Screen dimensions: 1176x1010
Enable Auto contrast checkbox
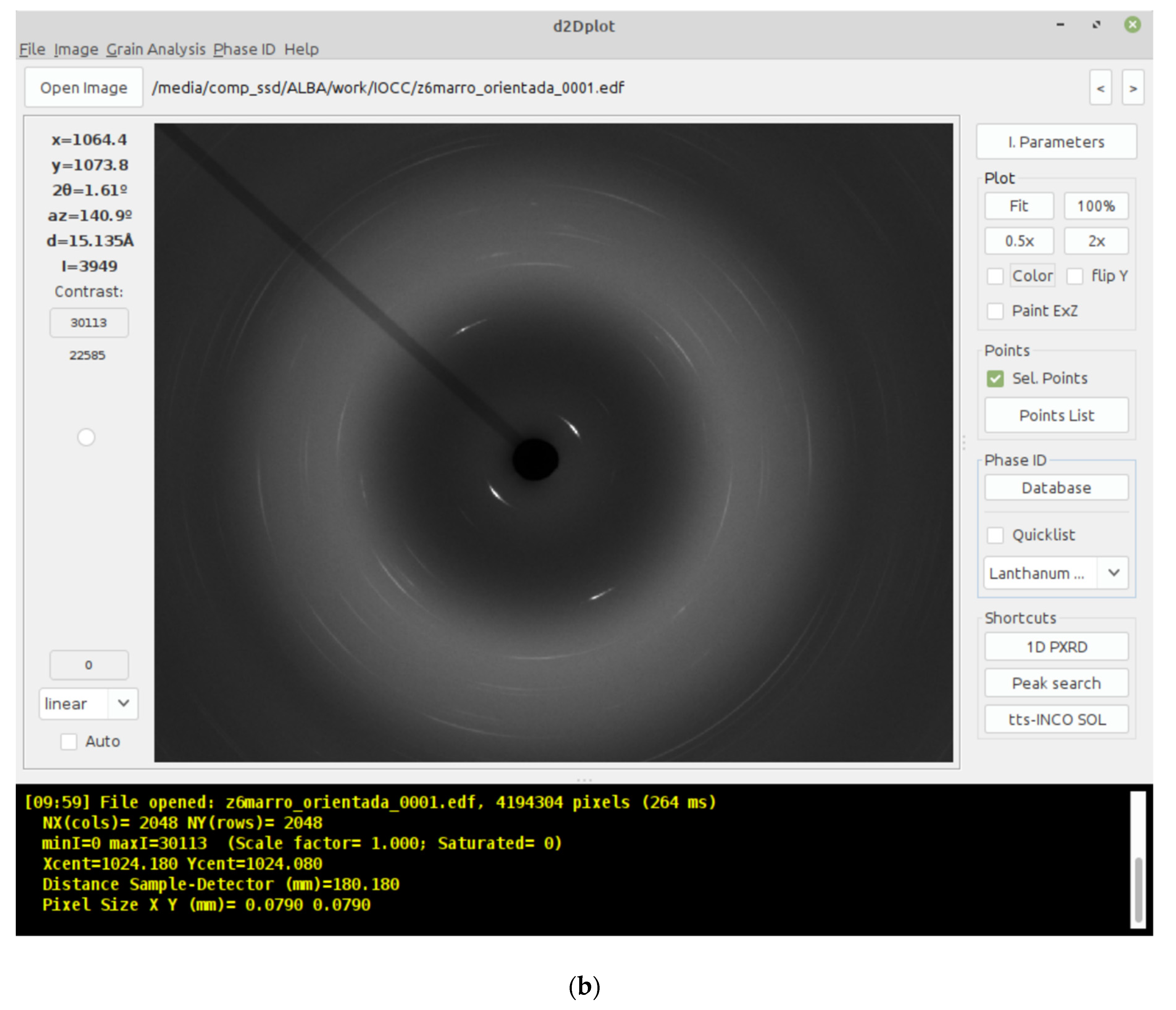(x=69, y=741)
